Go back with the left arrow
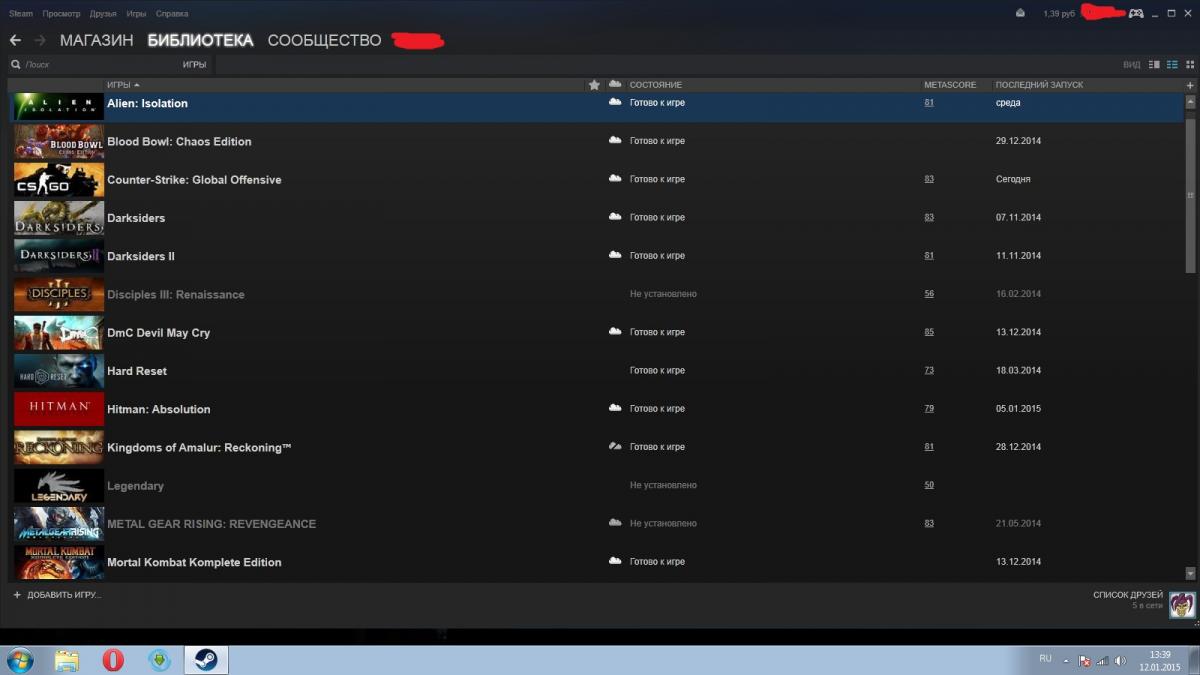This screenshot has width=1200, height=675. coord(15,40)
